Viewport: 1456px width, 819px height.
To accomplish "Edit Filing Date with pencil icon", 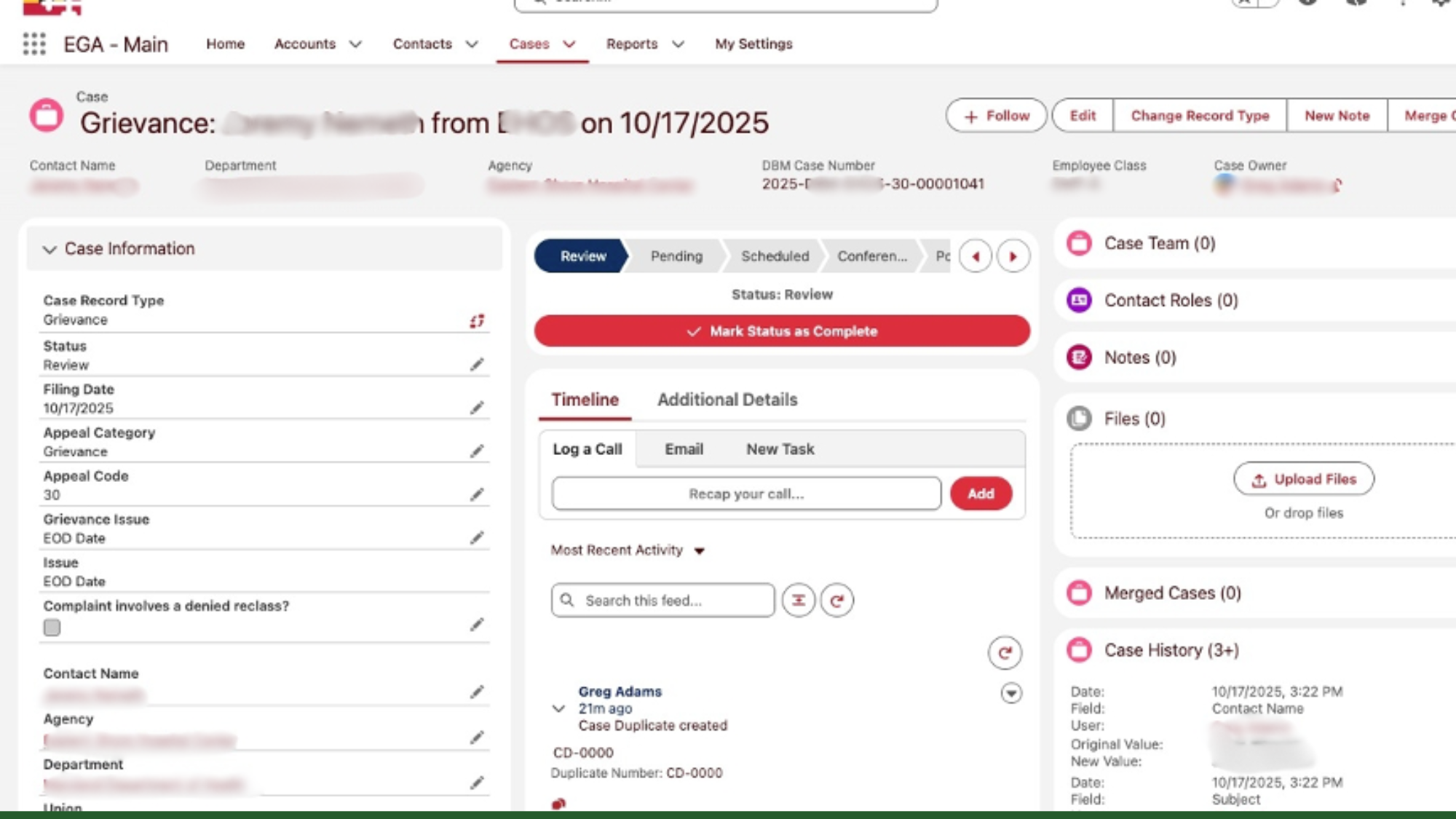I will pyautogui.click(x=477, y=408).
